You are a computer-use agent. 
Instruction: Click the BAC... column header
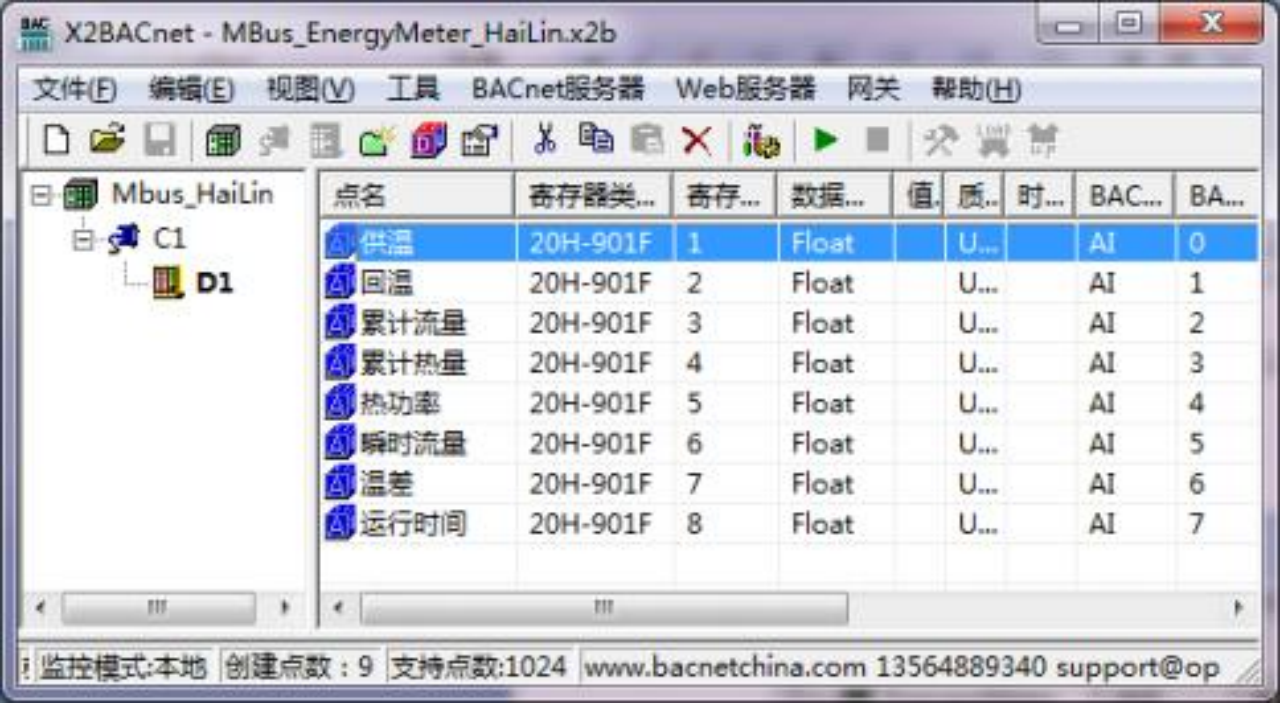click(x=1126, y=196)
